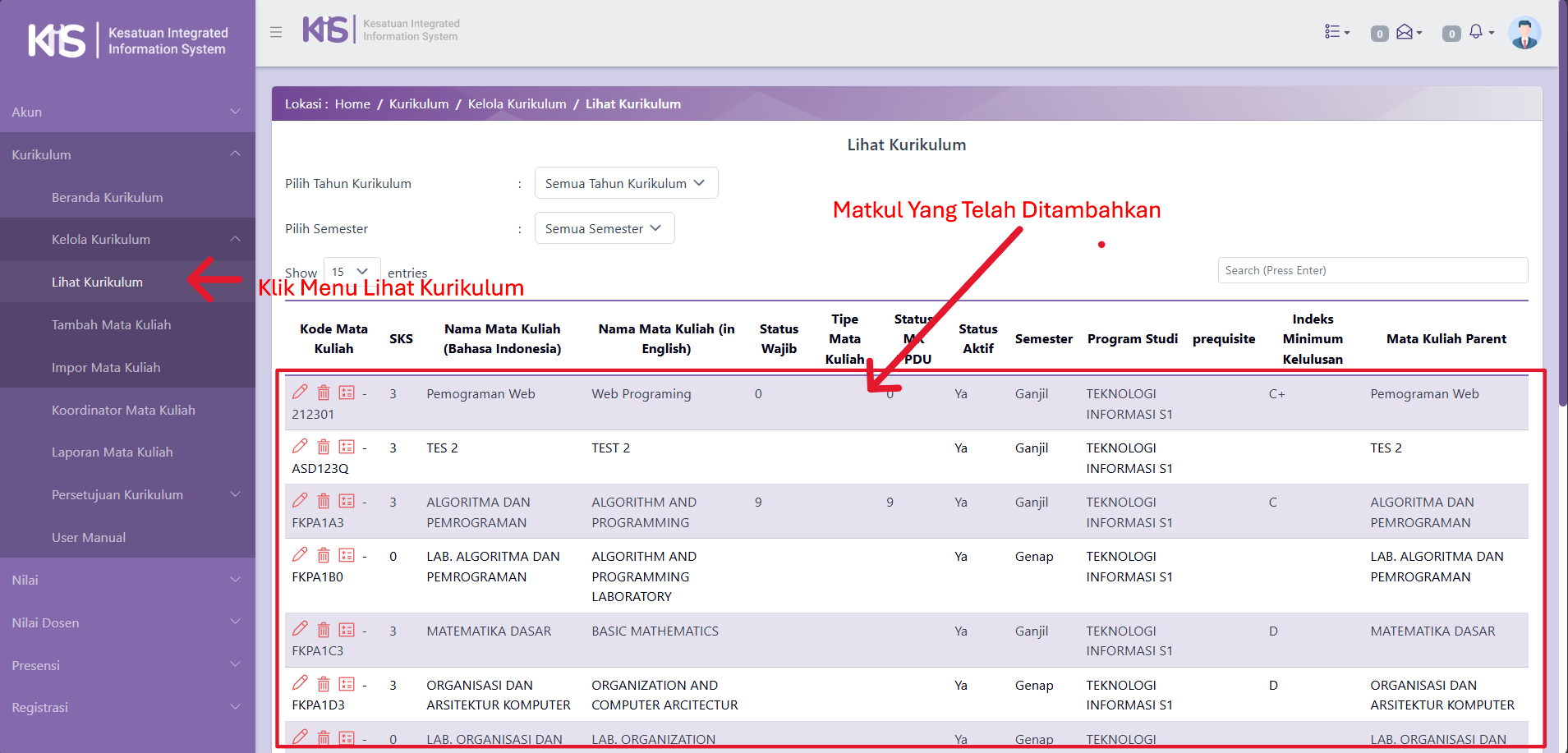The image size is (1568, 753).
Task: Open the Tambah Mata Kuliah menu item
Action: pyautogui.click(x=111, y=324)
